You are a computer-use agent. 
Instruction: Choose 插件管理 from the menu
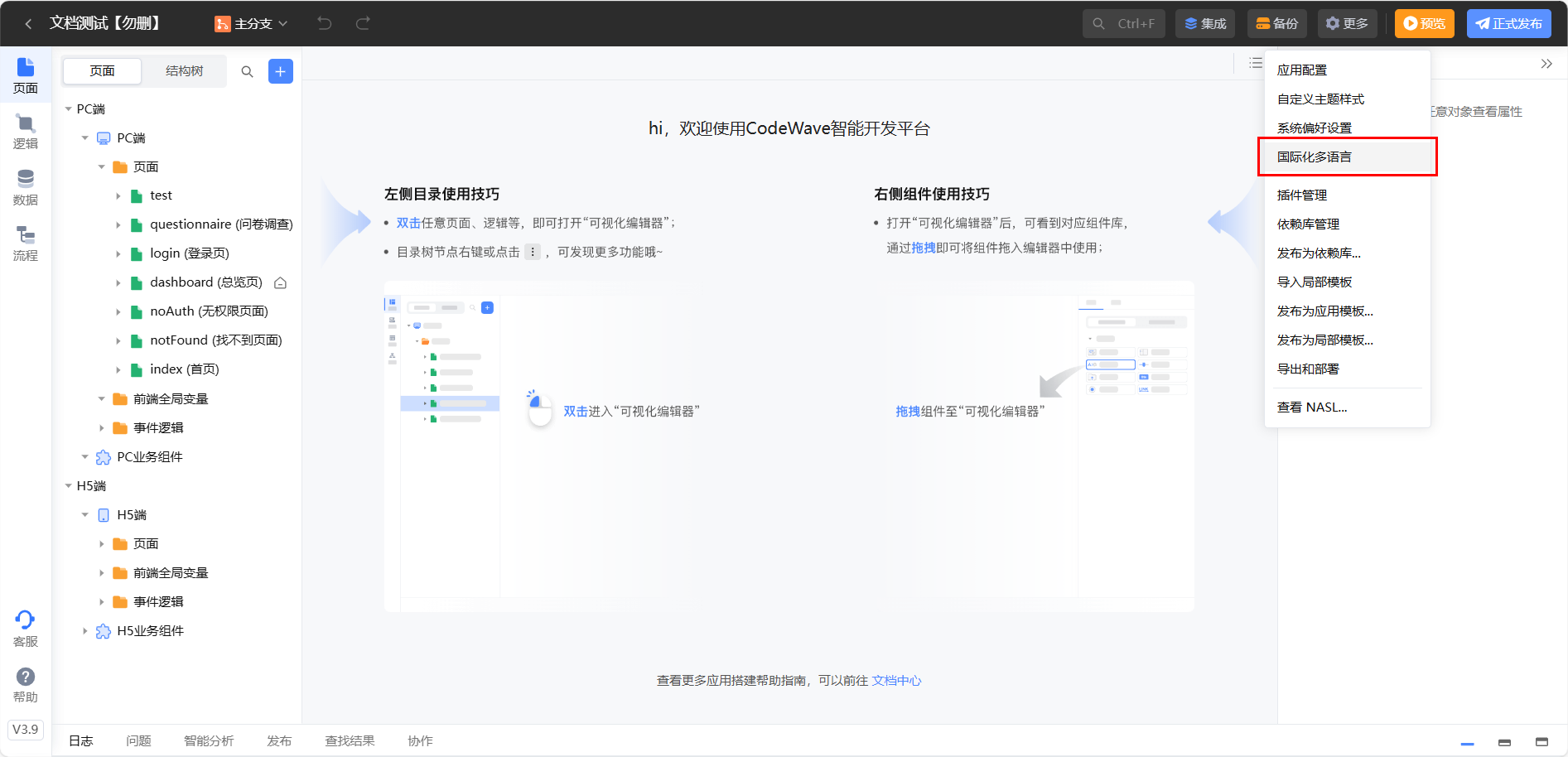pos(1348,195)
